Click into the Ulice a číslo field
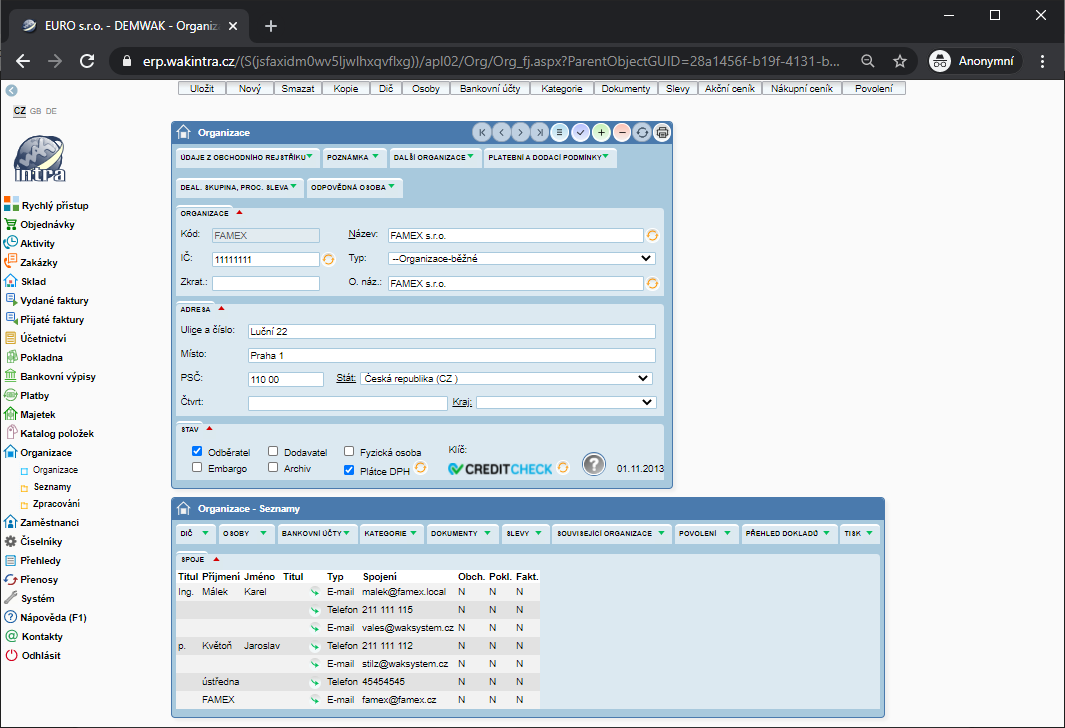The height and width of the screenshot is (728, 1065). click(x=451, y=332)
